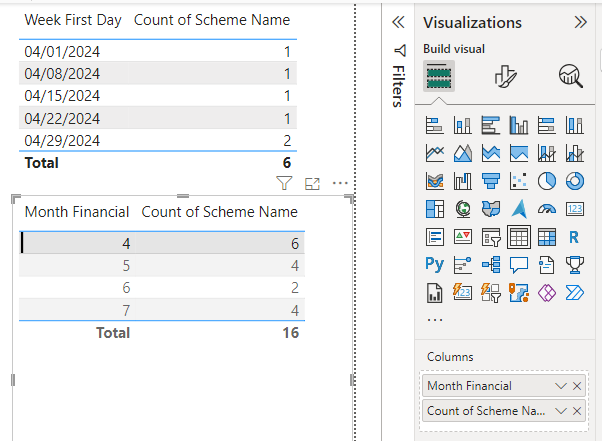Open more visuals ellipsis in Visualizations
Viewport: 602px width, 441px height.
click(x=435, y=319)
